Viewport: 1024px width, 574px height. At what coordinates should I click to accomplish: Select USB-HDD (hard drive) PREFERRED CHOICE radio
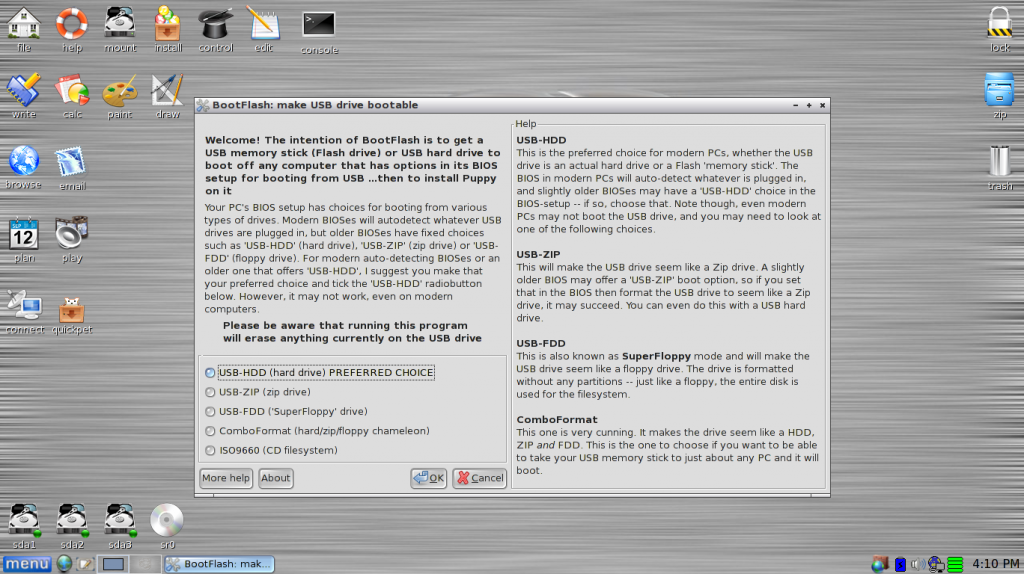(210, 373)
